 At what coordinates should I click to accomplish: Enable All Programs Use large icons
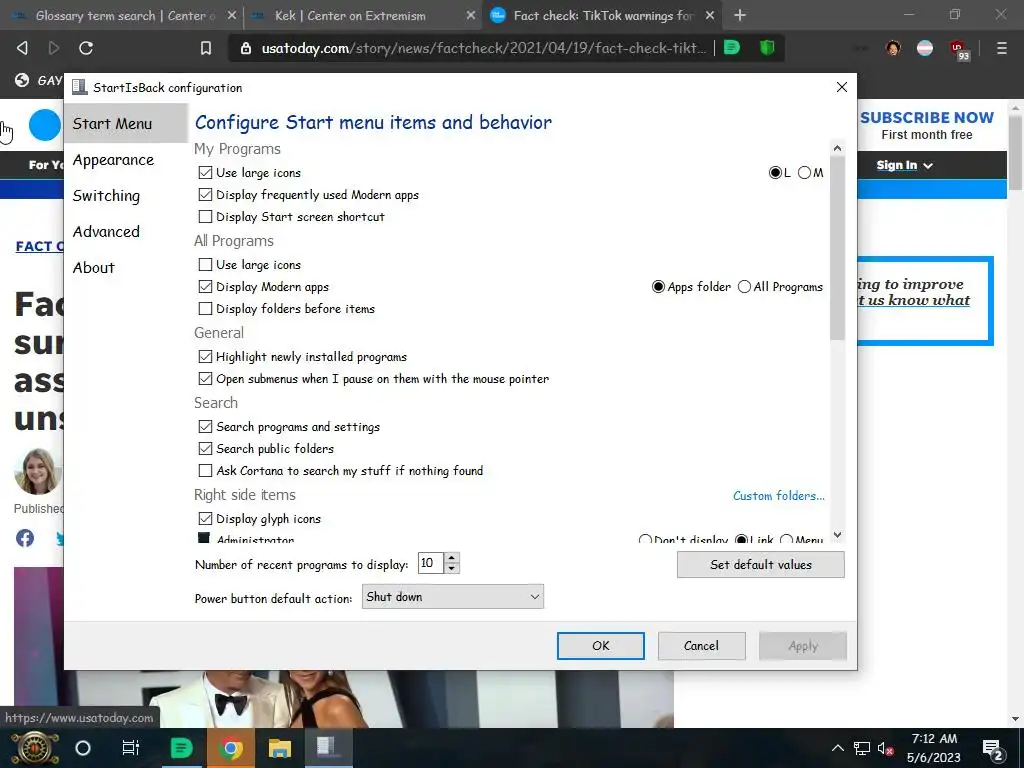(205, 264)
